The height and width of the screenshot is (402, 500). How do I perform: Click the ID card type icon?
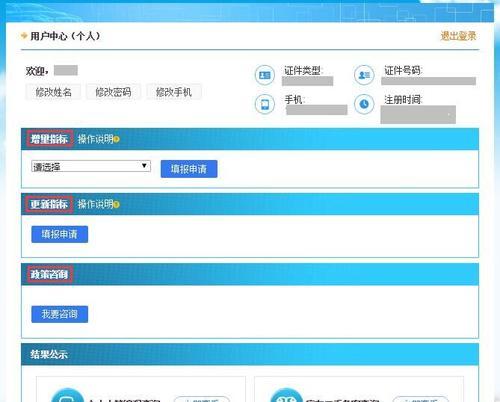(265, 75)
